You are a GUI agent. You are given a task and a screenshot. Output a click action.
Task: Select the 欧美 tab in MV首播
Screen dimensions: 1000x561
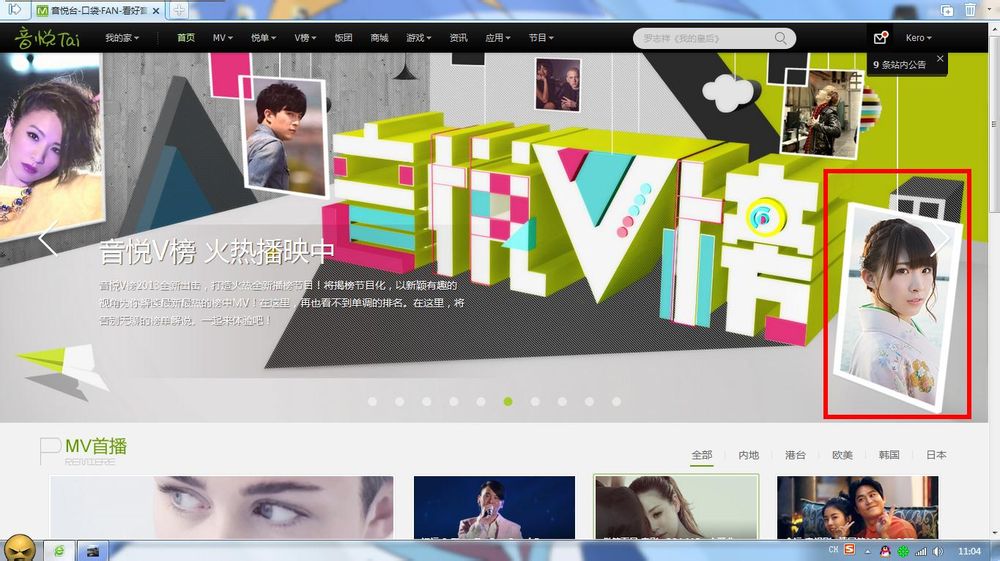tap(842, 455)
